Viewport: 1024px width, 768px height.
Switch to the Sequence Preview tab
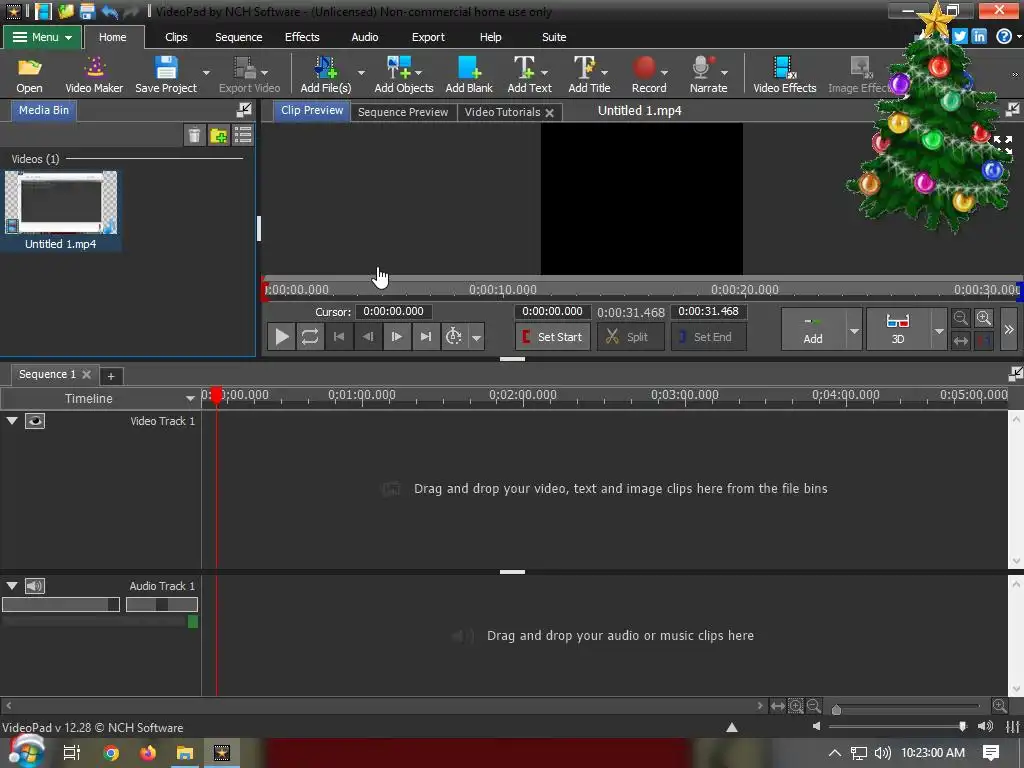coord(402,112)
